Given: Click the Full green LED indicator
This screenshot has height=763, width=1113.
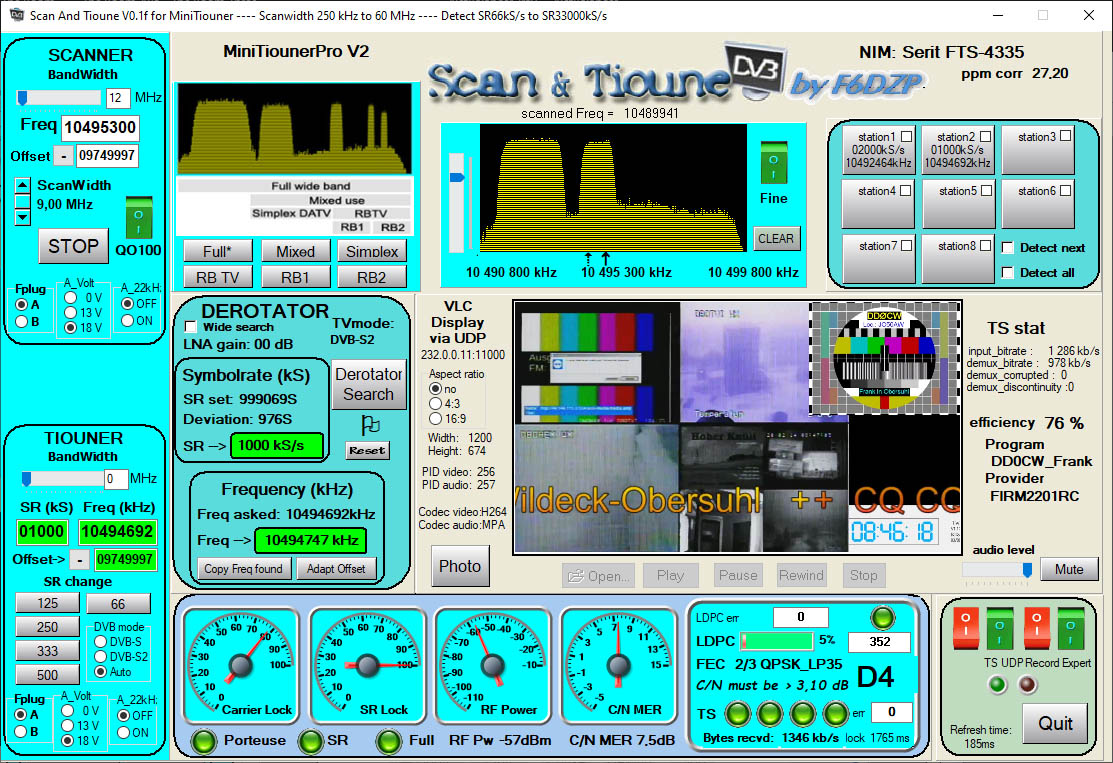Looking at the screenshot, I should [388, 741].
